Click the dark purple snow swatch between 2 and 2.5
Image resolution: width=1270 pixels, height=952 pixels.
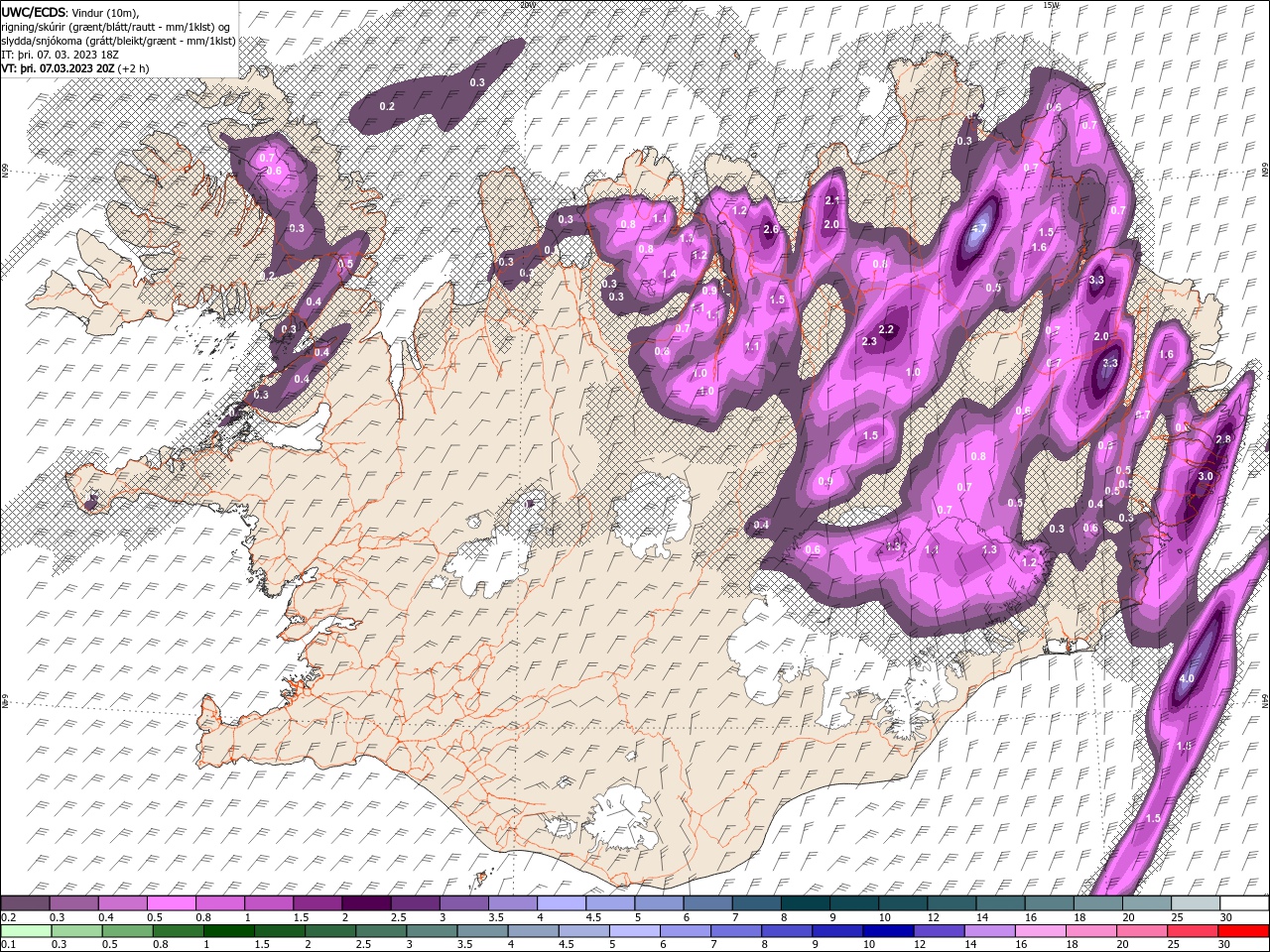[x=367, y=903]
